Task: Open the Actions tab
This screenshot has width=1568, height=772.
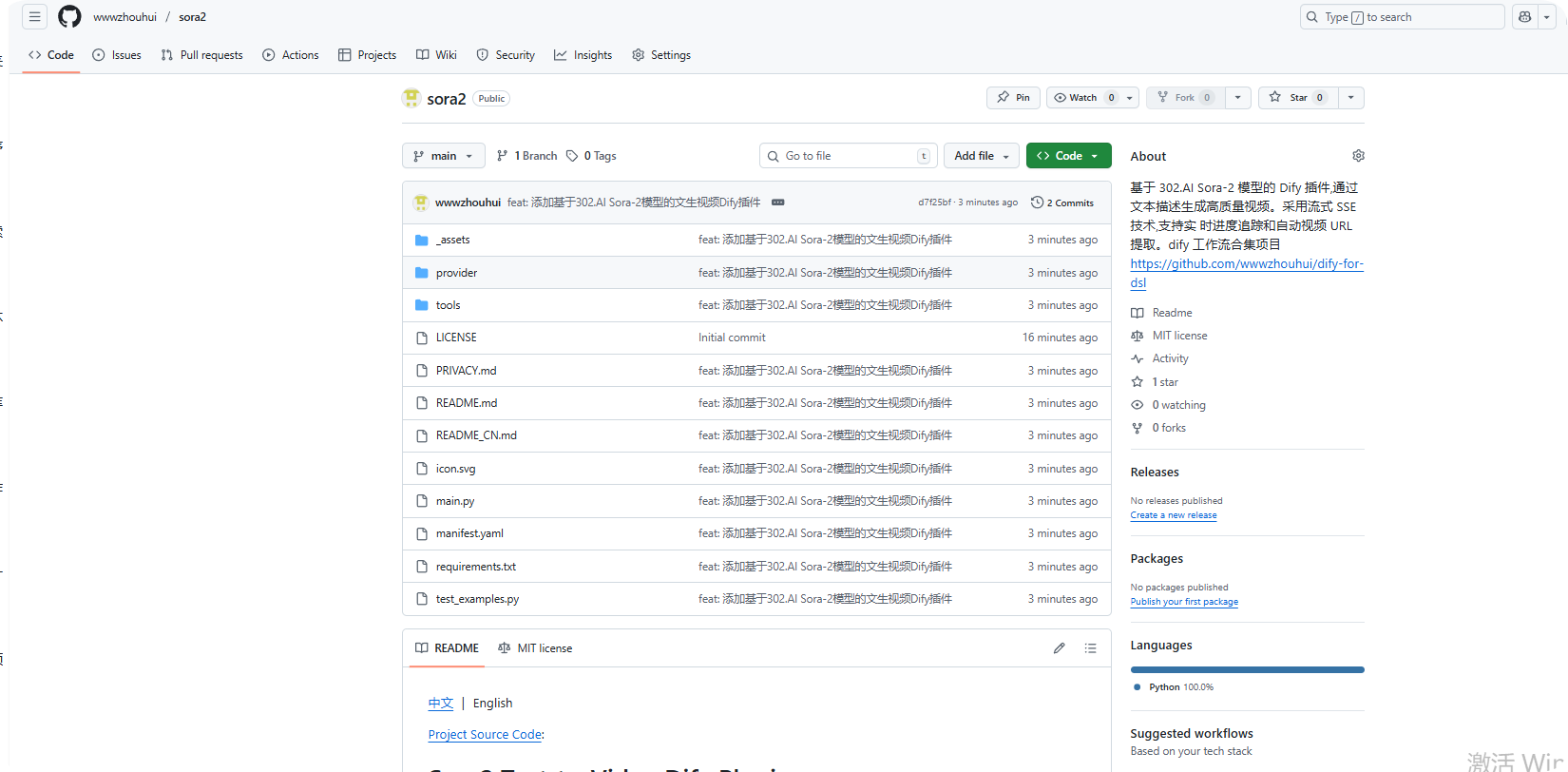Action: [291, 55]
